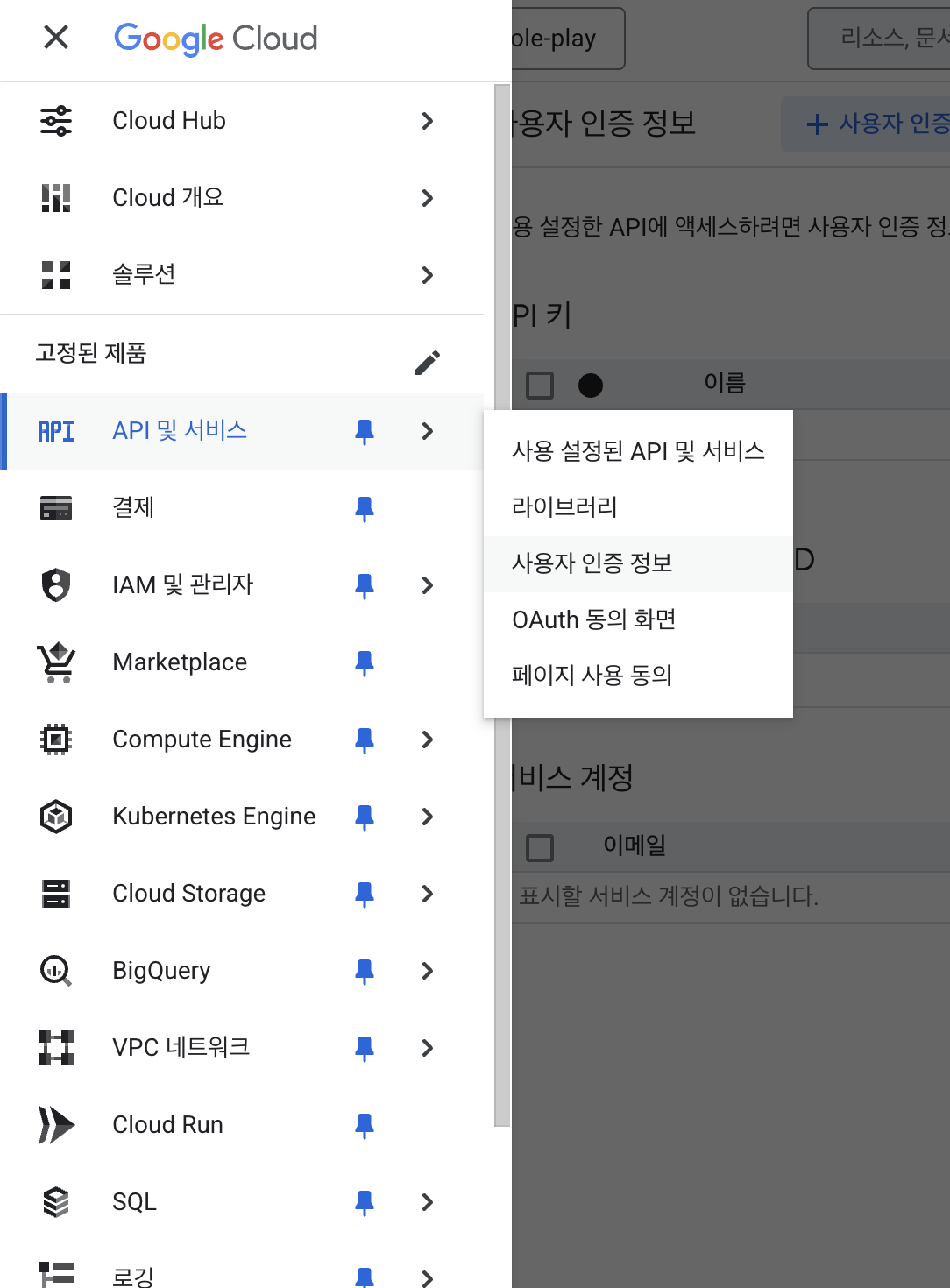This screenshot has height=1288, width=950.
Task: Click the IAM 및 관리자 shield icon
Action: click(x=56, y=585)
